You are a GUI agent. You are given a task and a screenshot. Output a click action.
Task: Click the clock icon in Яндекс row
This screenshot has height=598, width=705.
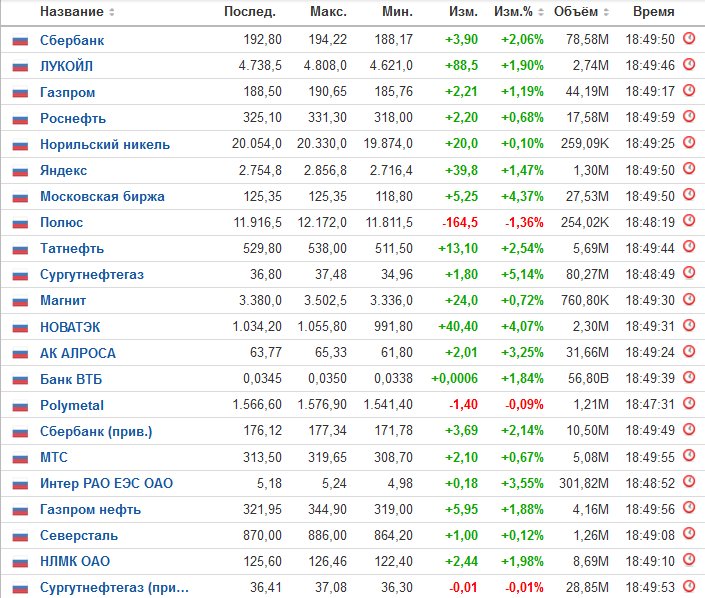[x=689, y=169]
